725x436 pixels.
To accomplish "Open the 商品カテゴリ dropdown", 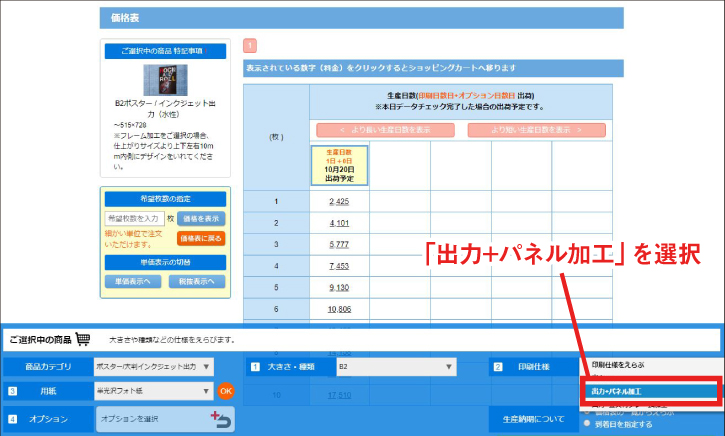I will click(154, 367).
